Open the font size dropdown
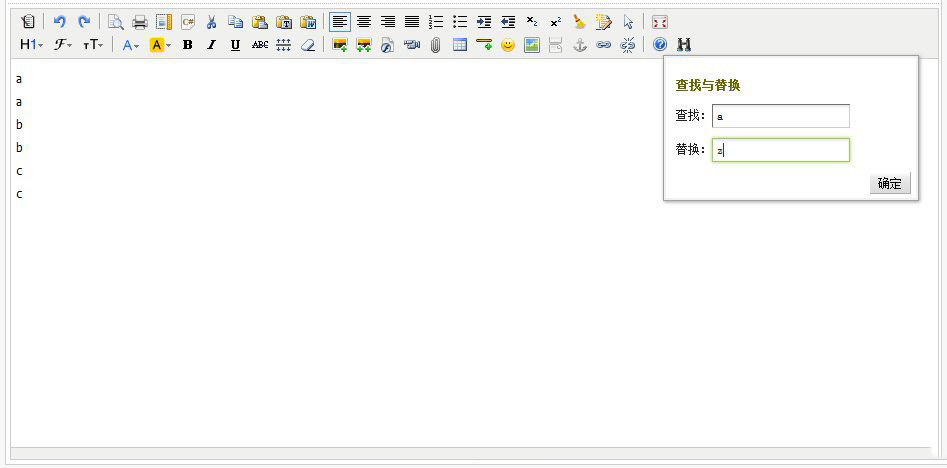Screen dimensions: 947x468 click(x=93, y=45)
